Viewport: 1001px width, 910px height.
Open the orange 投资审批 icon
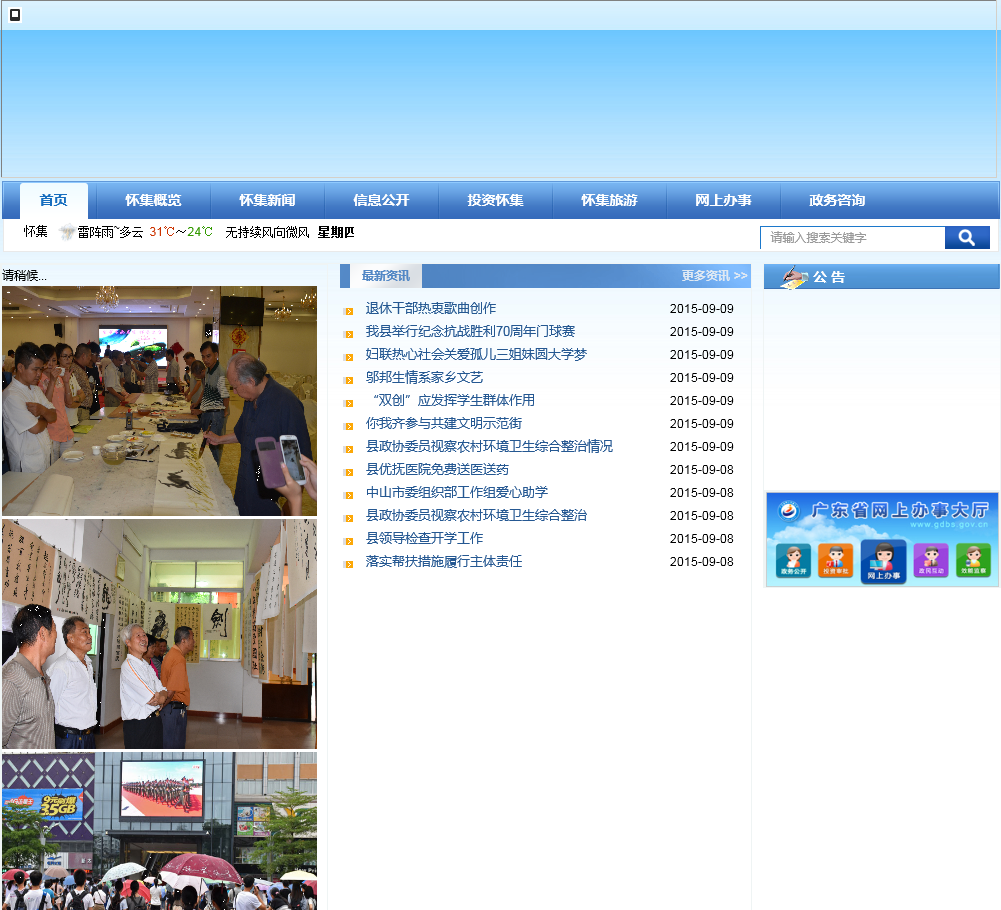[x=836, y=560]
